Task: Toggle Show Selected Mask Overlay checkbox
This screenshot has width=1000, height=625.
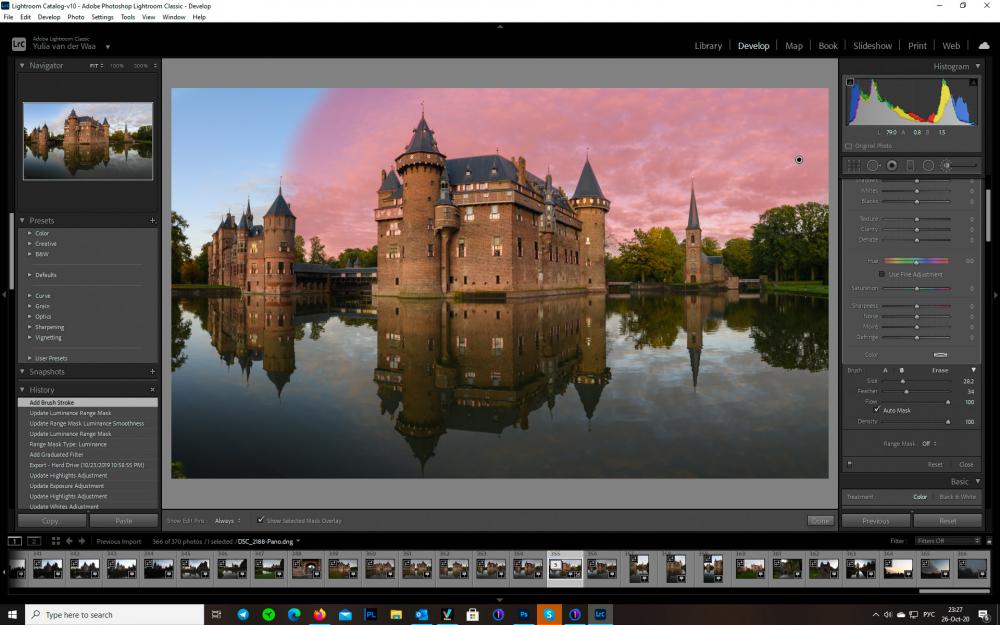Action: point(261,520)
